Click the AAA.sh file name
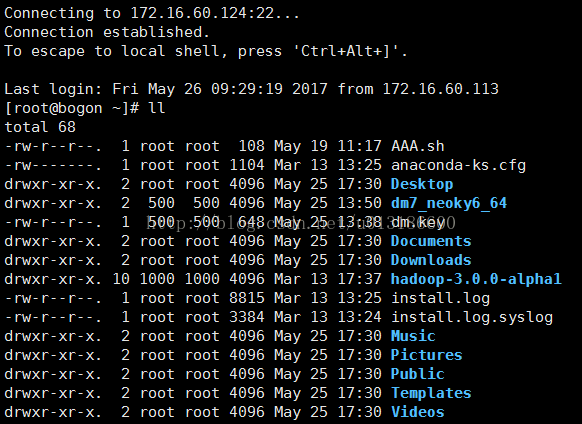Screen dimensions: 582x424 [418, 146]
